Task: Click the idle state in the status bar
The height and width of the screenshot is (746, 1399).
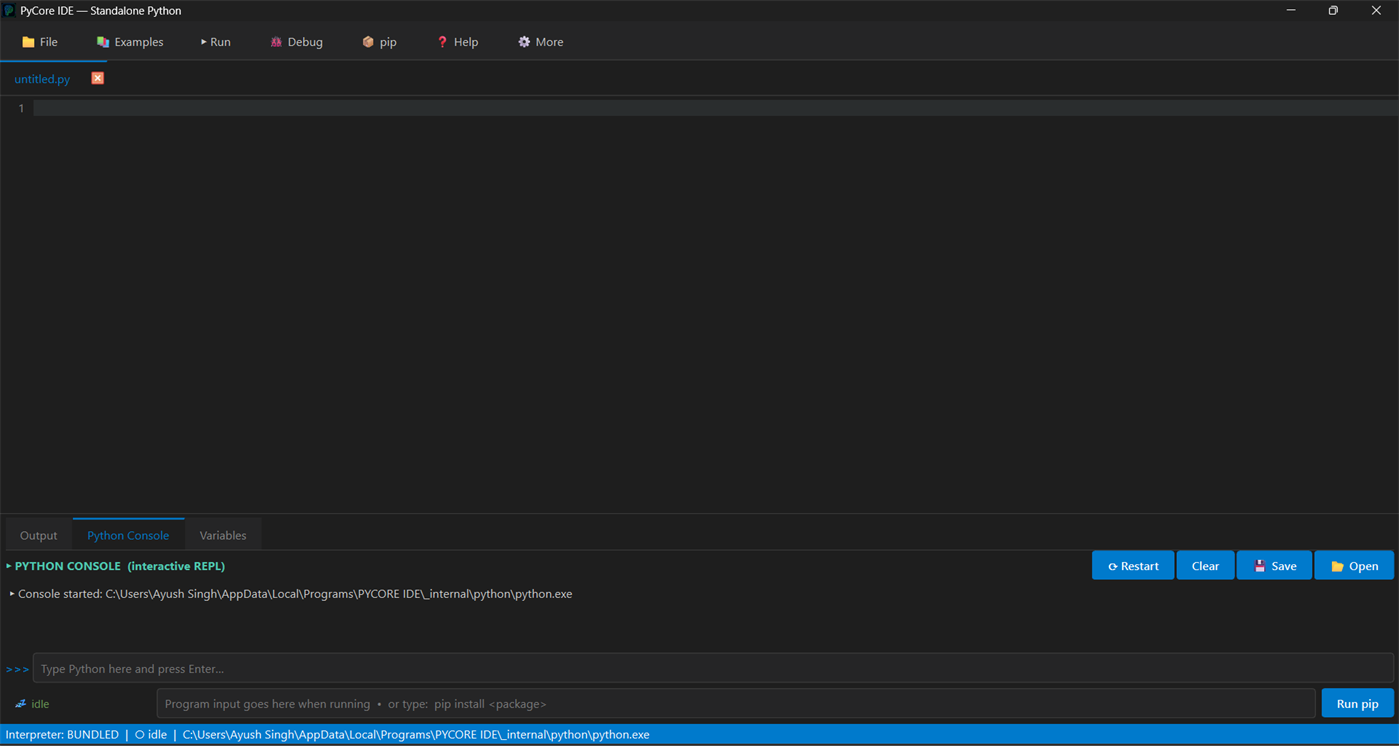Action: [151, 735]
